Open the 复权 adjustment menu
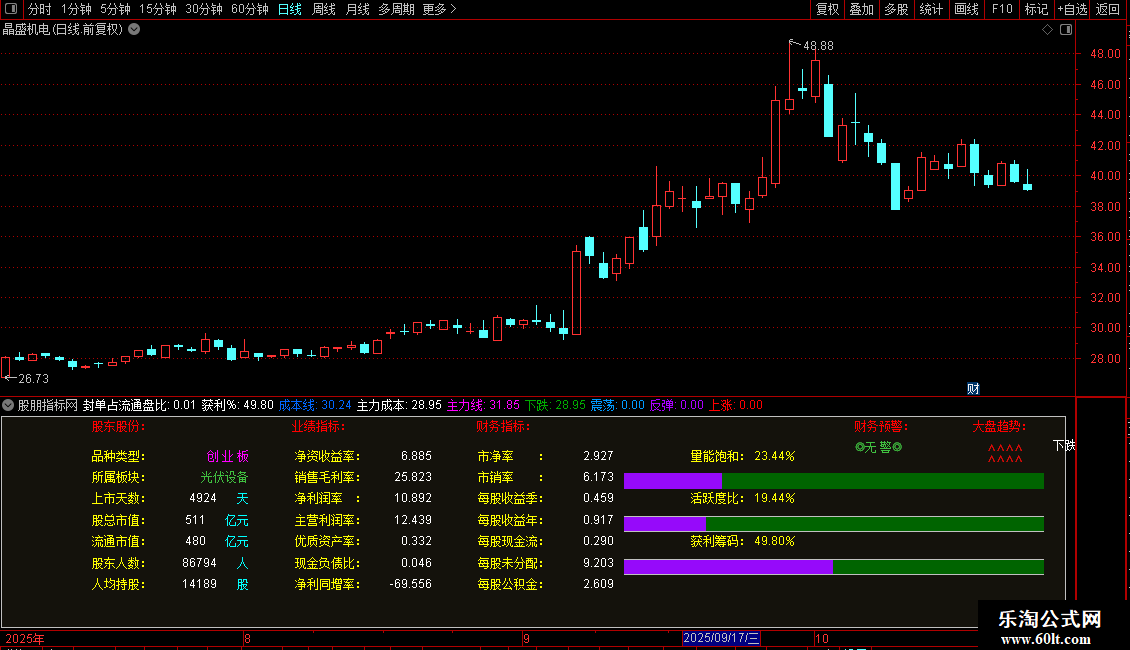1130x650 pixels. pyautogui.click(x=827, y=9)
